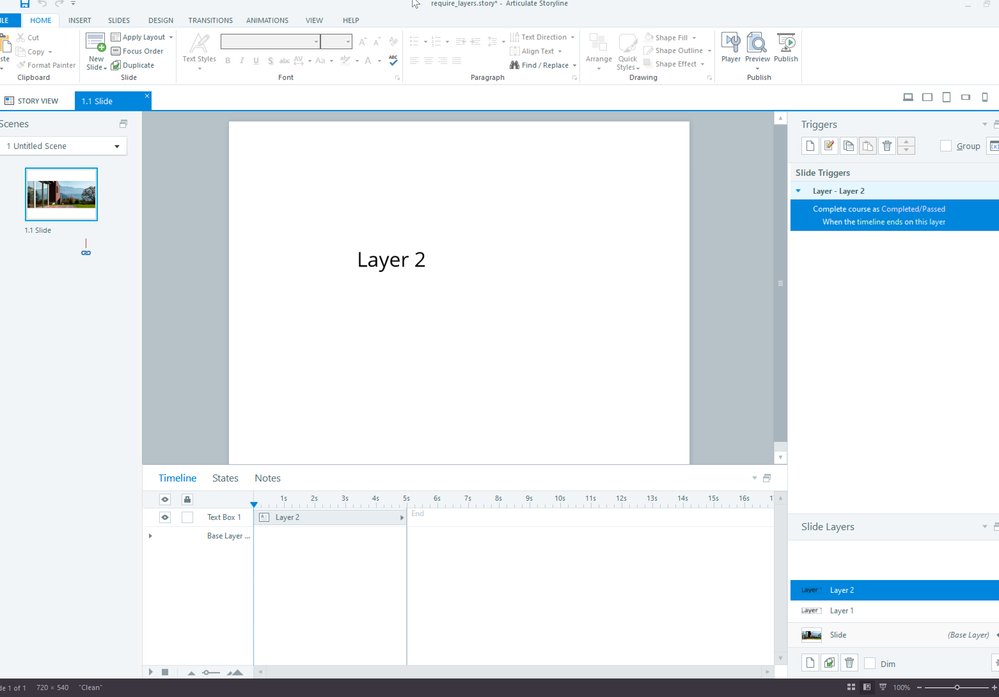
Task: Enable the Group checkbox in Triggers
Action: [x=946, y=146]
